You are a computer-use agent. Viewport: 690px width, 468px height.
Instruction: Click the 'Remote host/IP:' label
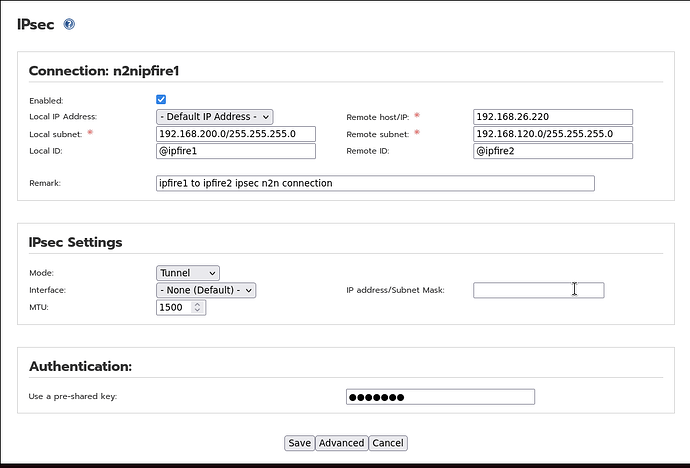click(x=378, y=117)
